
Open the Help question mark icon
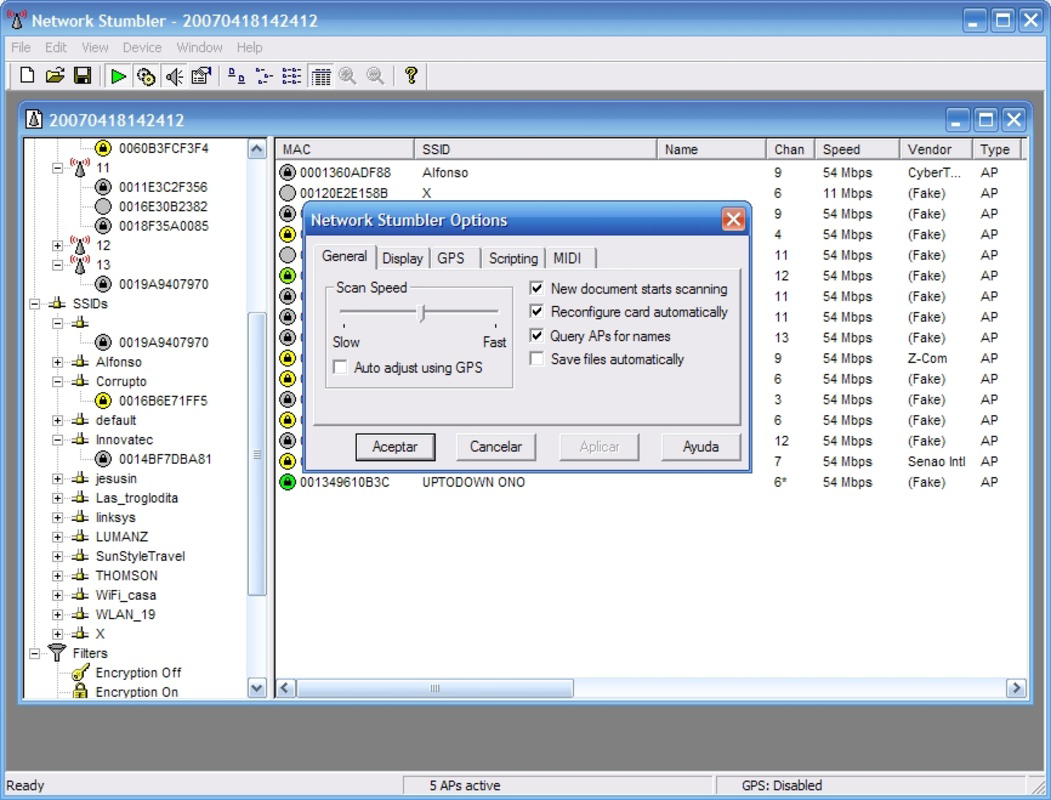click(410, 75)
